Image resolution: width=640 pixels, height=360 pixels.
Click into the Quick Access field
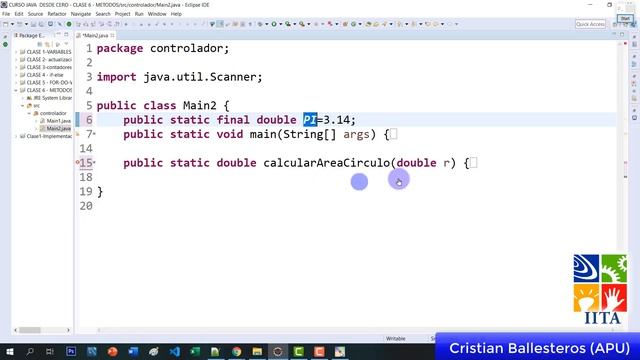pos(590,24)
